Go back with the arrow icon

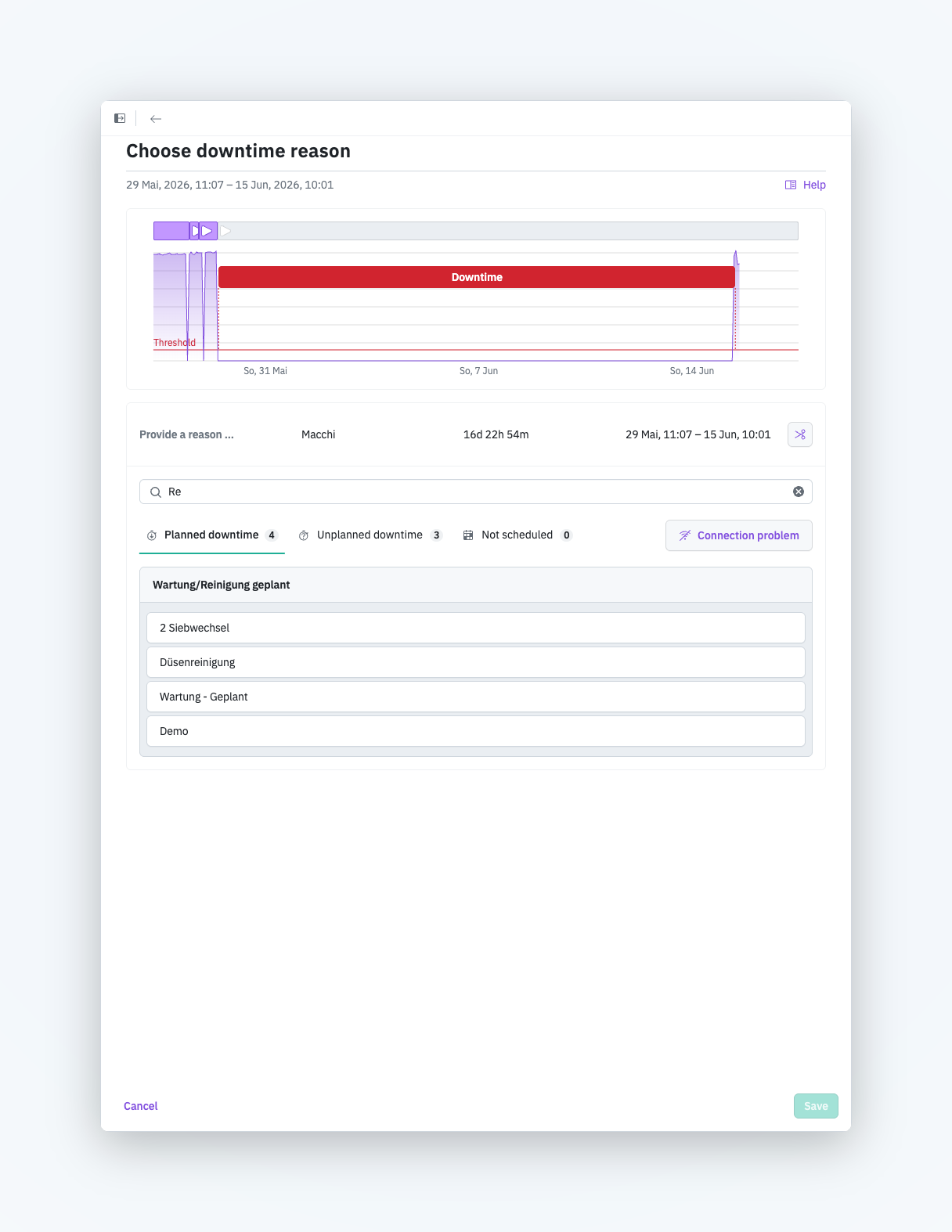tap(156, 119)
